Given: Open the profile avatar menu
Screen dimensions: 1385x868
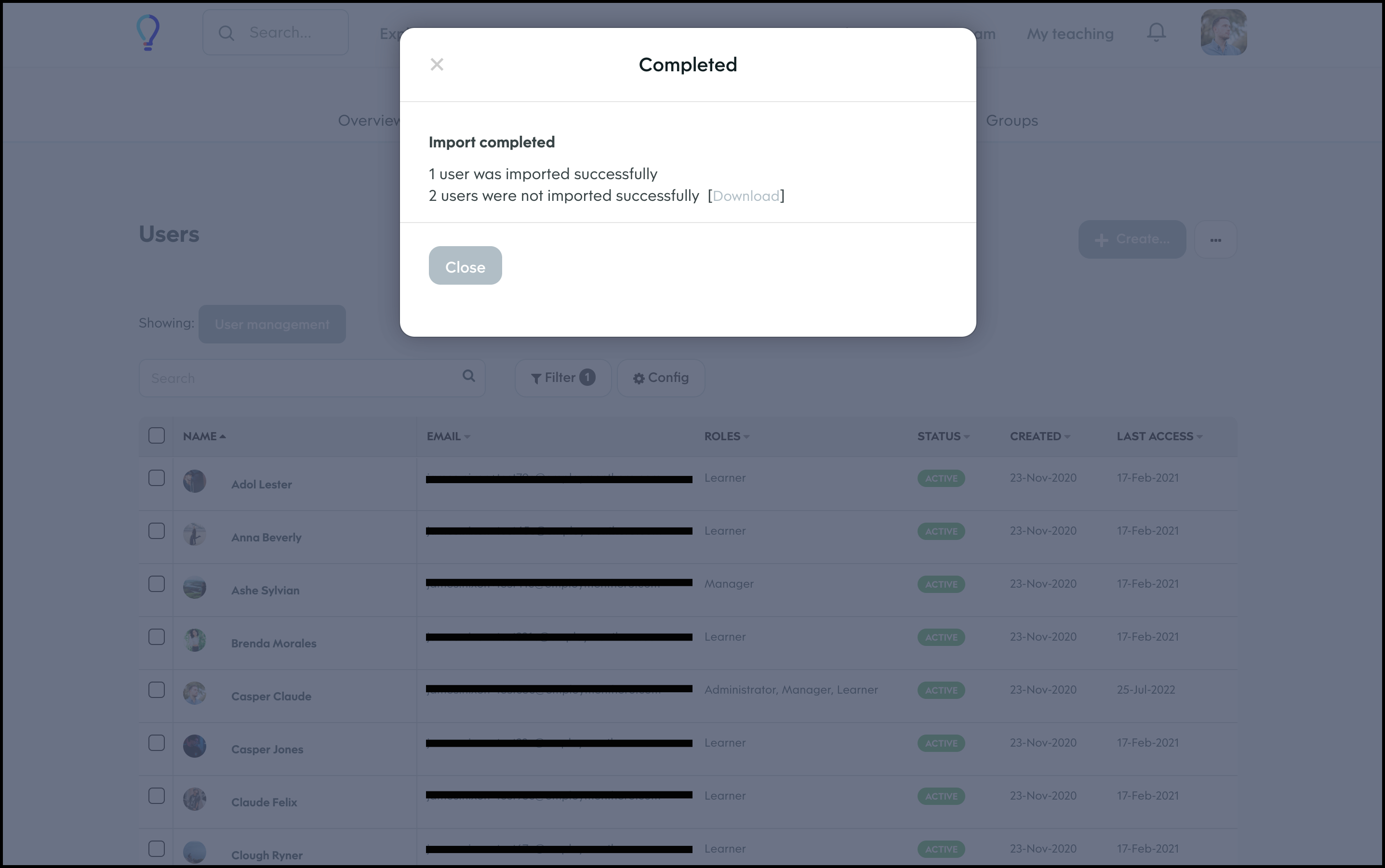Looking at the screenshot, I should click(1224, 32).
